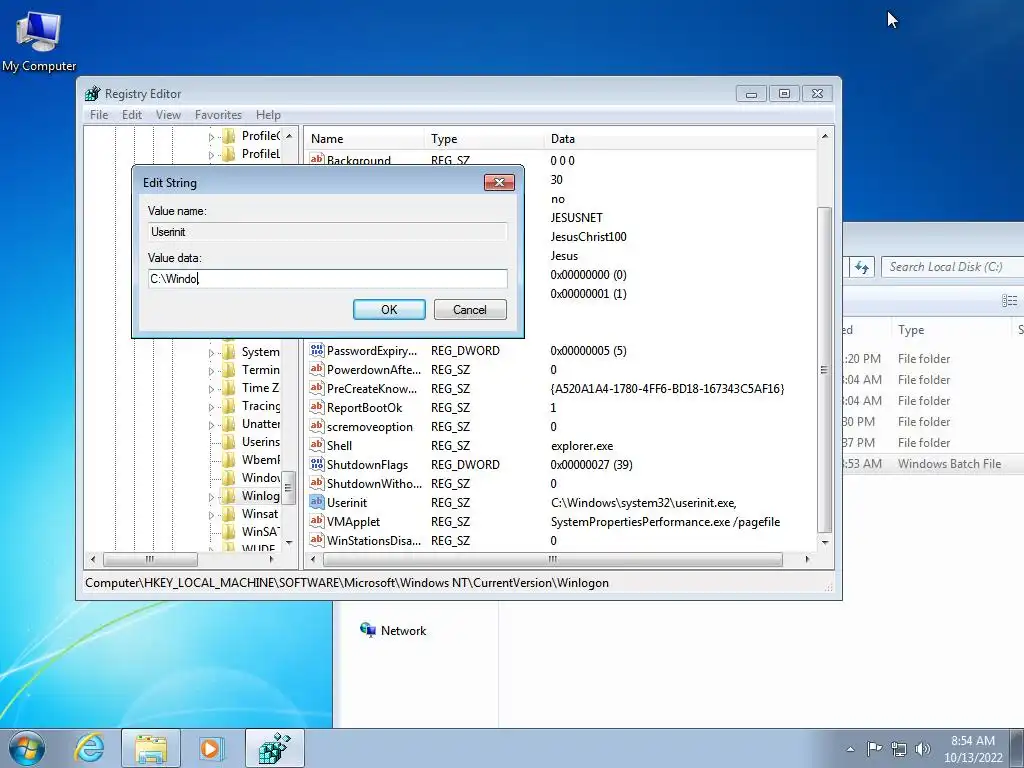
Task: Click the Registry Editor taskbar icon
Action: coord(274,748)
